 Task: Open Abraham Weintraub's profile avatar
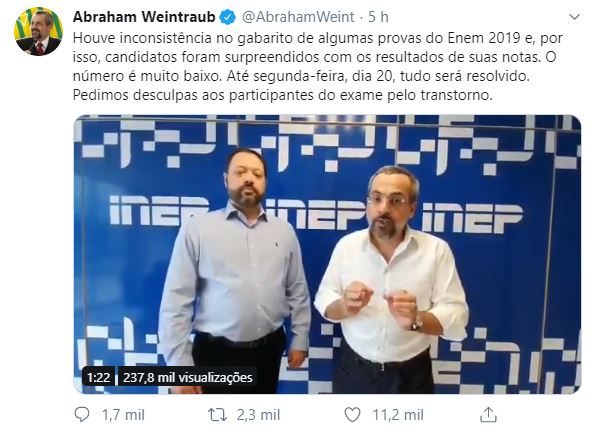pyautogui.click(x=38, y=31)
